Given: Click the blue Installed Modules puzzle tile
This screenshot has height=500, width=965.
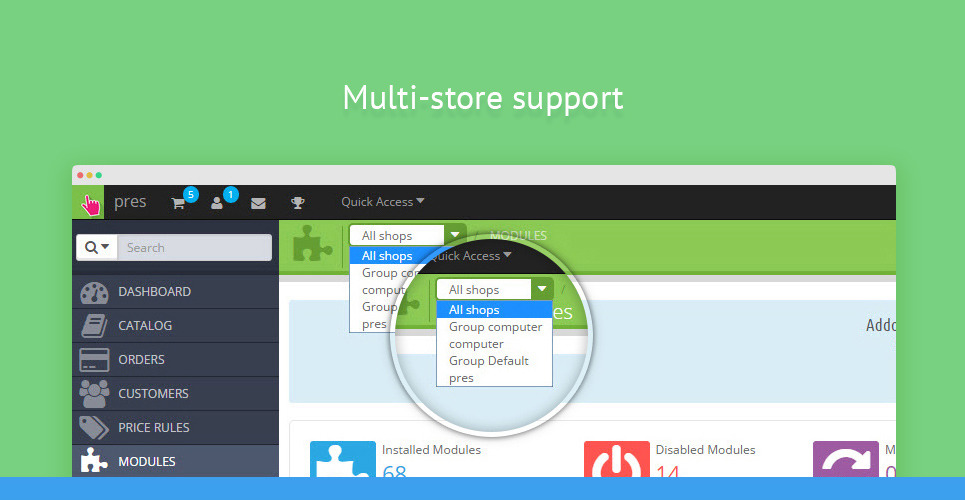Looking at the screenshot, I should point(342,463).
